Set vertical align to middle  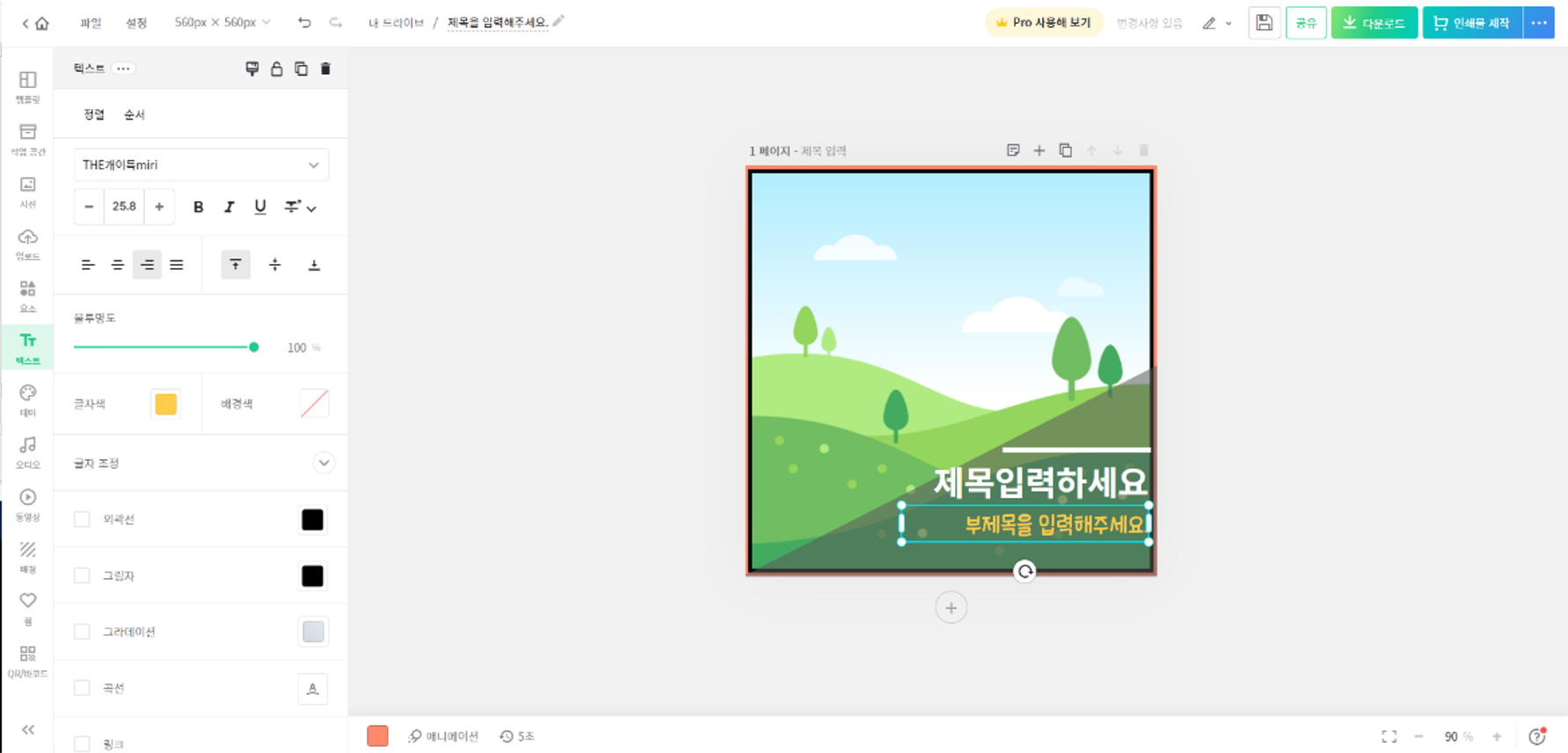(275, 265)
